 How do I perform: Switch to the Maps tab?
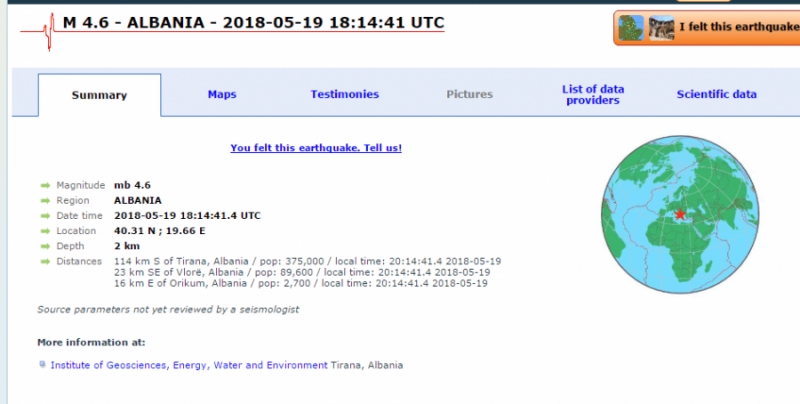[222, 94]
